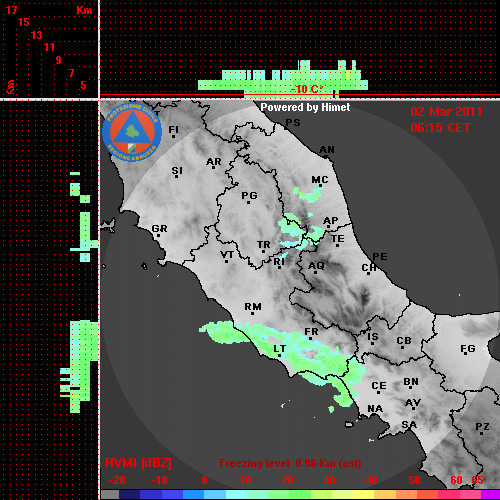Viewport: 500px width, 500px height.
Task: Click the '9' km altitude scale label
Action: pos(59,60)
